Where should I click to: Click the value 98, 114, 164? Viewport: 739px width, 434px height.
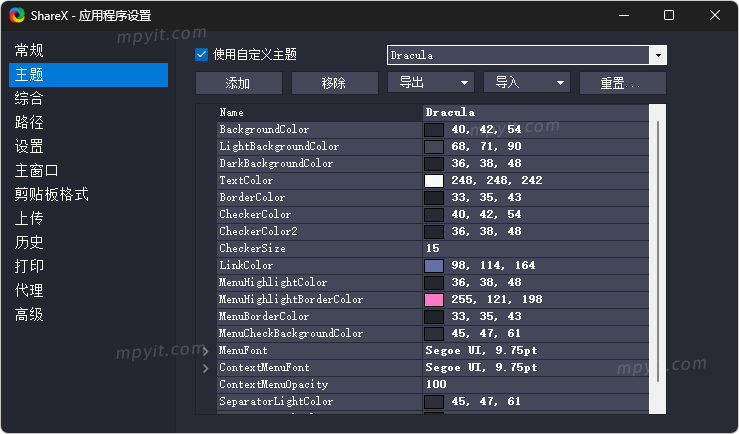tap(493, 266)
